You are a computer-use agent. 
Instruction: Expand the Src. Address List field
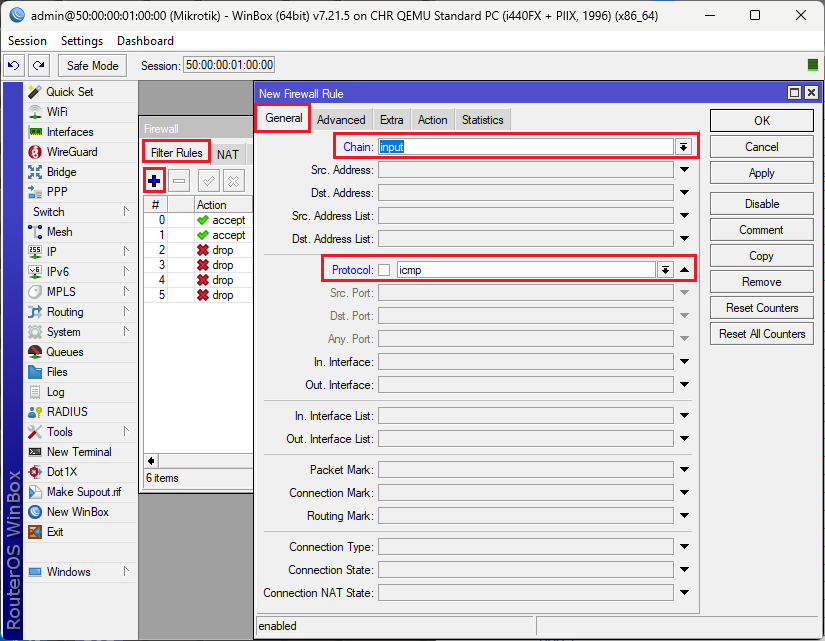684,215
